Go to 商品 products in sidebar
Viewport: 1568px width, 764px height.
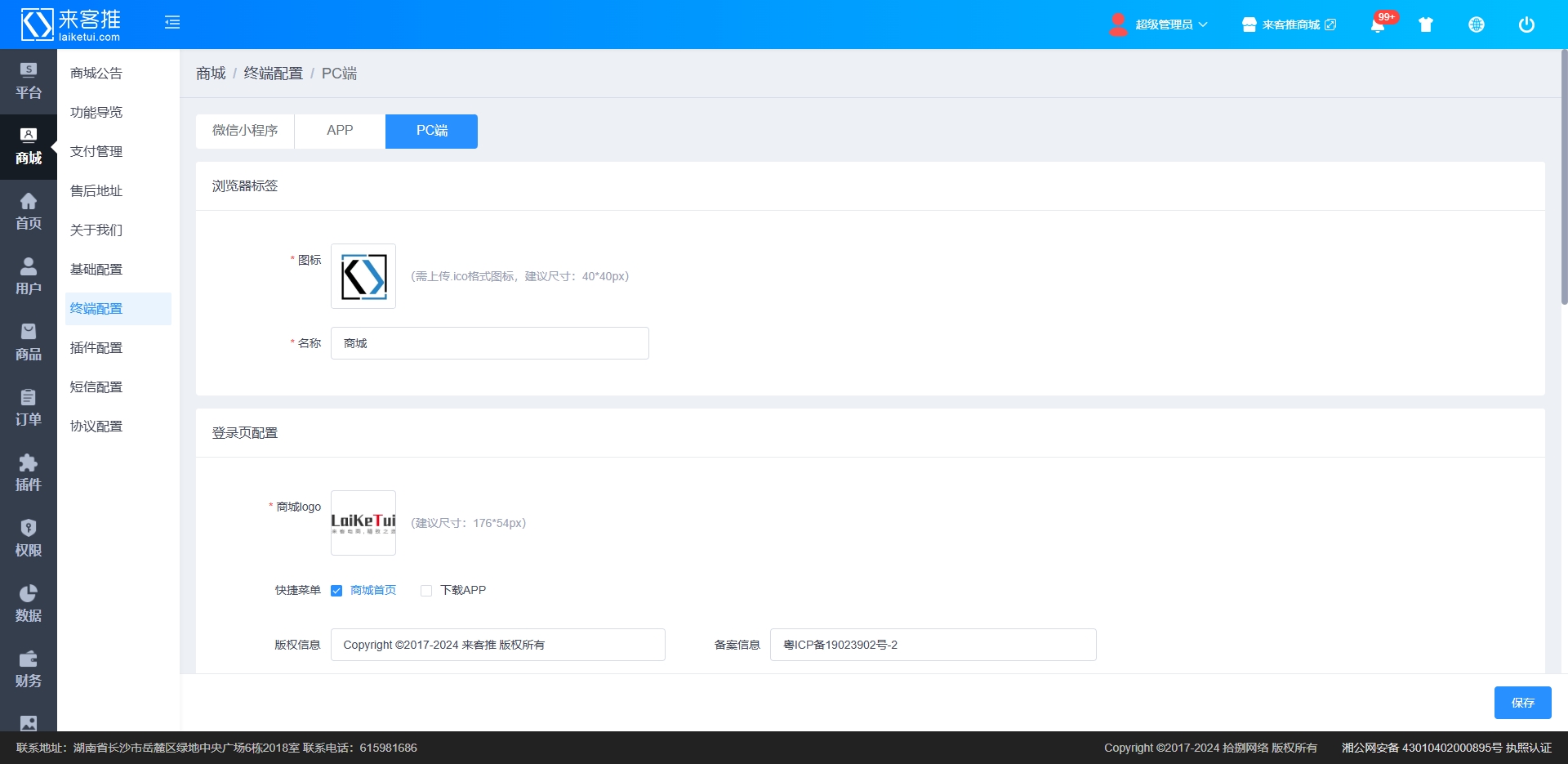coord(29,342)
